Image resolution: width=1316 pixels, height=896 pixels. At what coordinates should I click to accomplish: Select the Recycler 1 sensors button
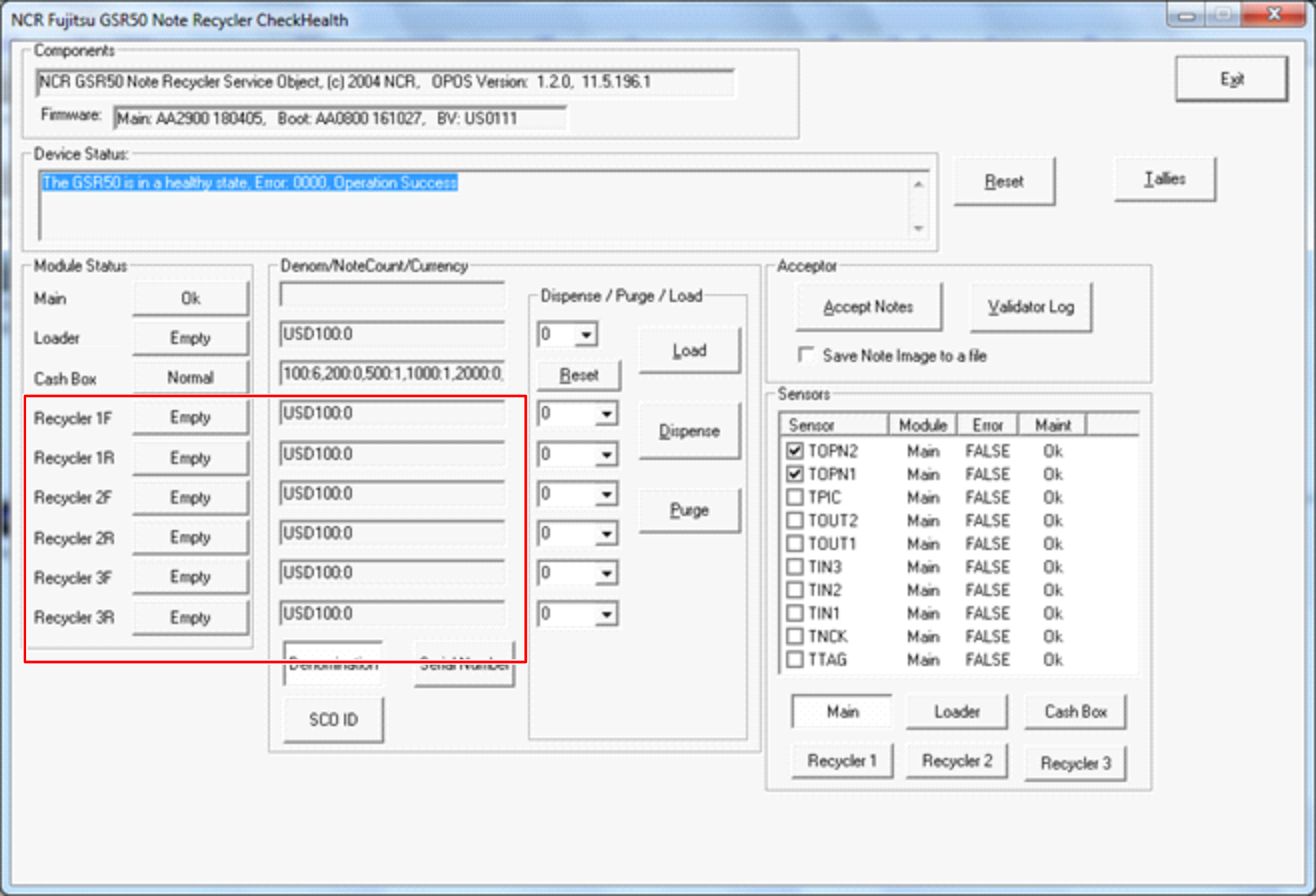click(x=842, y=761)
